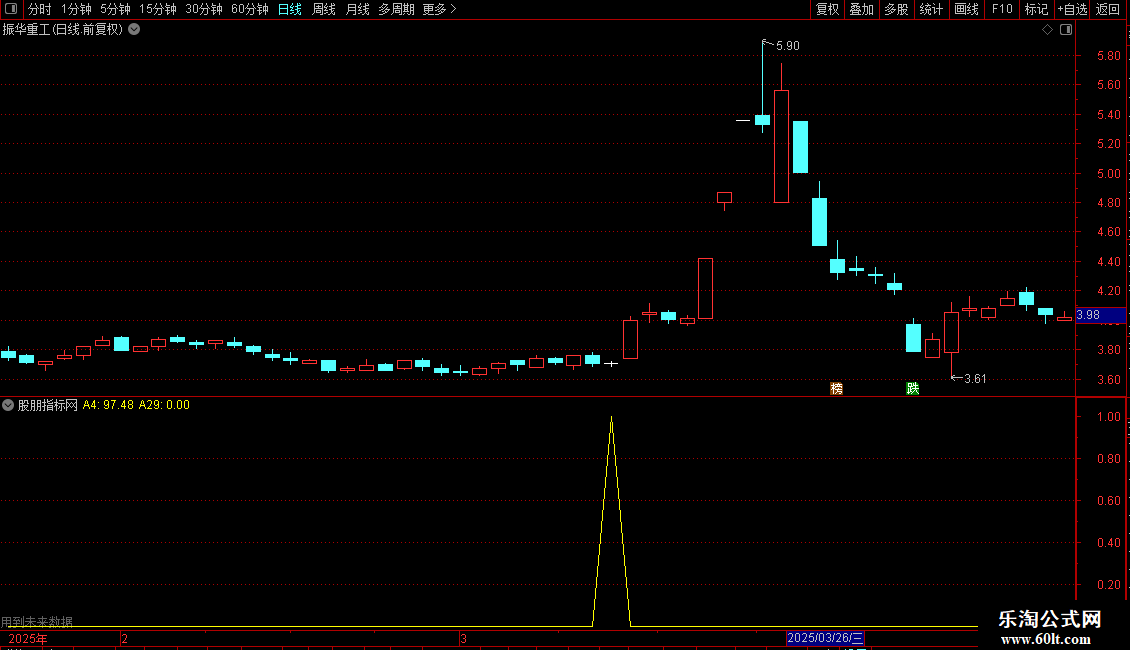Click the current price 3.98 tag
Image resolution: width=1130 pixels, height=650 pixels.
pyautogui.click(x=1100, y=315)
